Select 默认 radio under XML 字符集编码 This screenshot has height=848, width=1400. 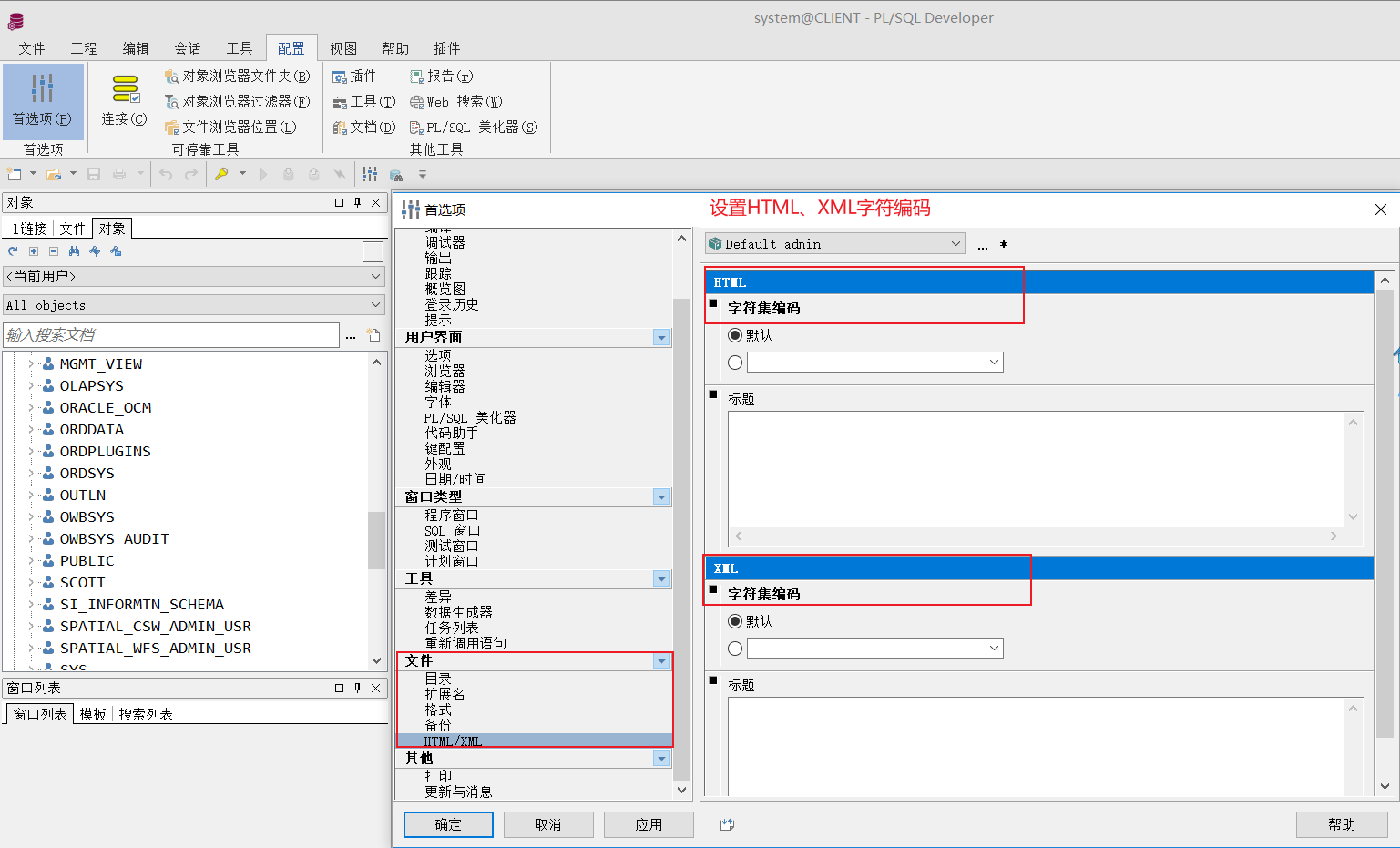[x=735, y=621]
